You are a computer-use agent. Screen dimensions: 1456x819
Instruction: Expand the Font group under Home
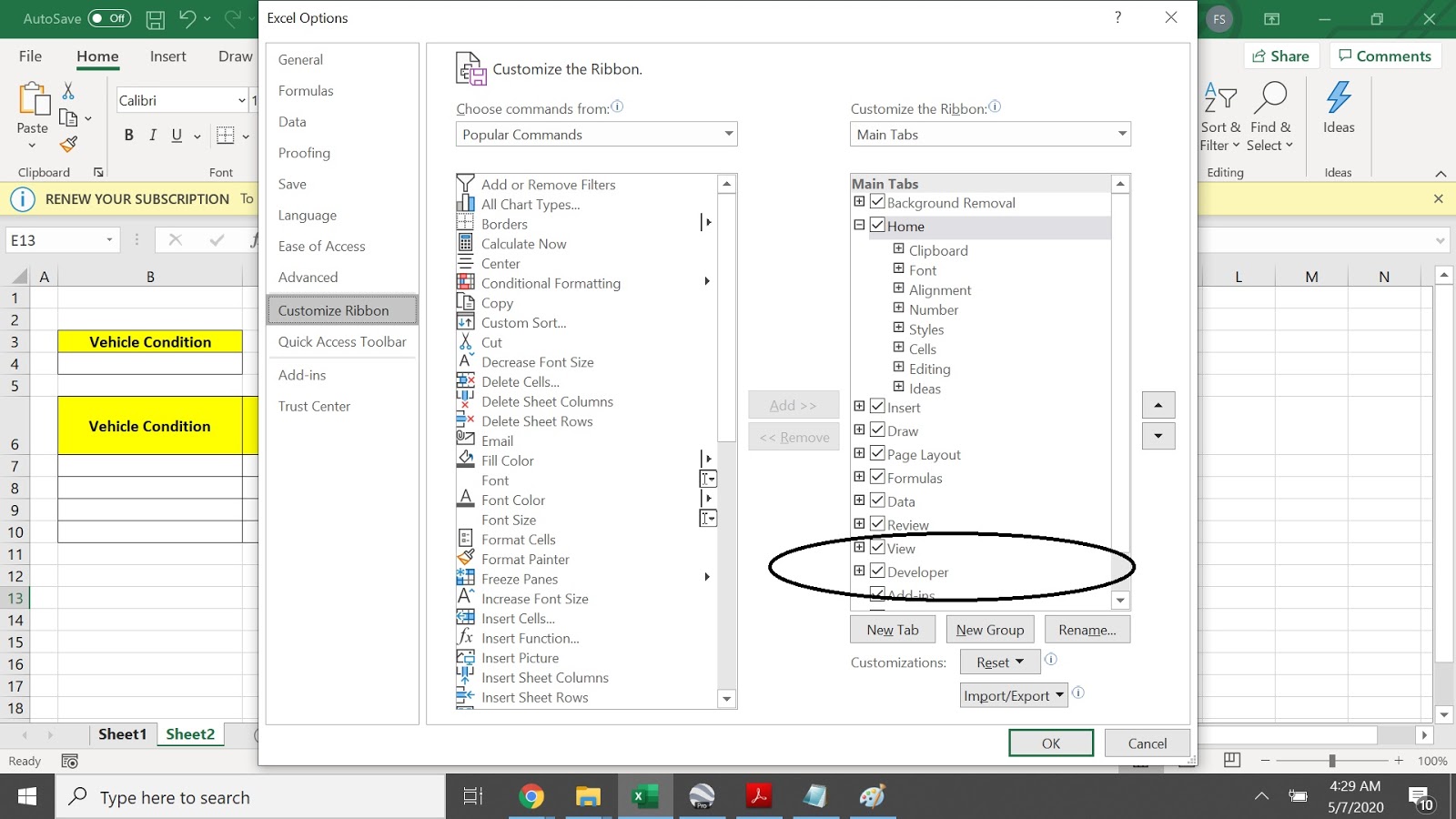click(897, 269)
